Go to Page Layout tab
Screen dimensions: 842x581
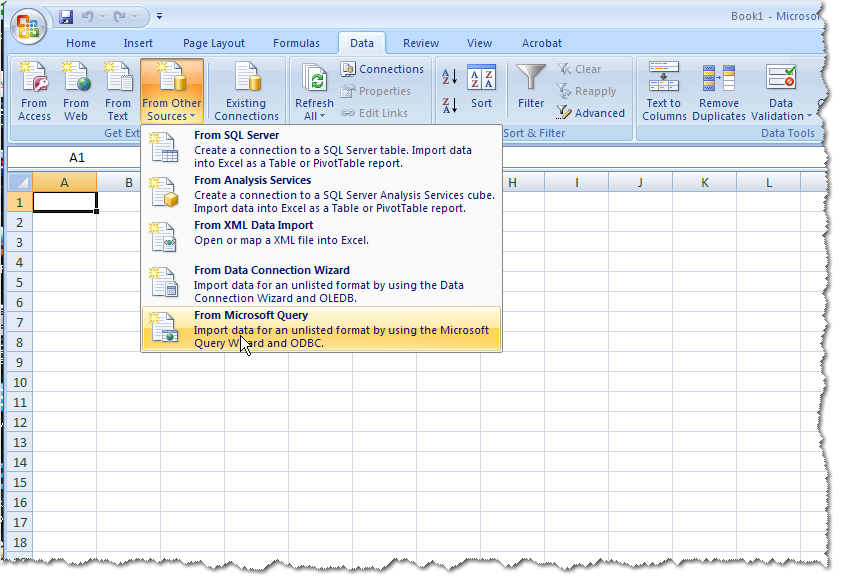pos(214,43)
